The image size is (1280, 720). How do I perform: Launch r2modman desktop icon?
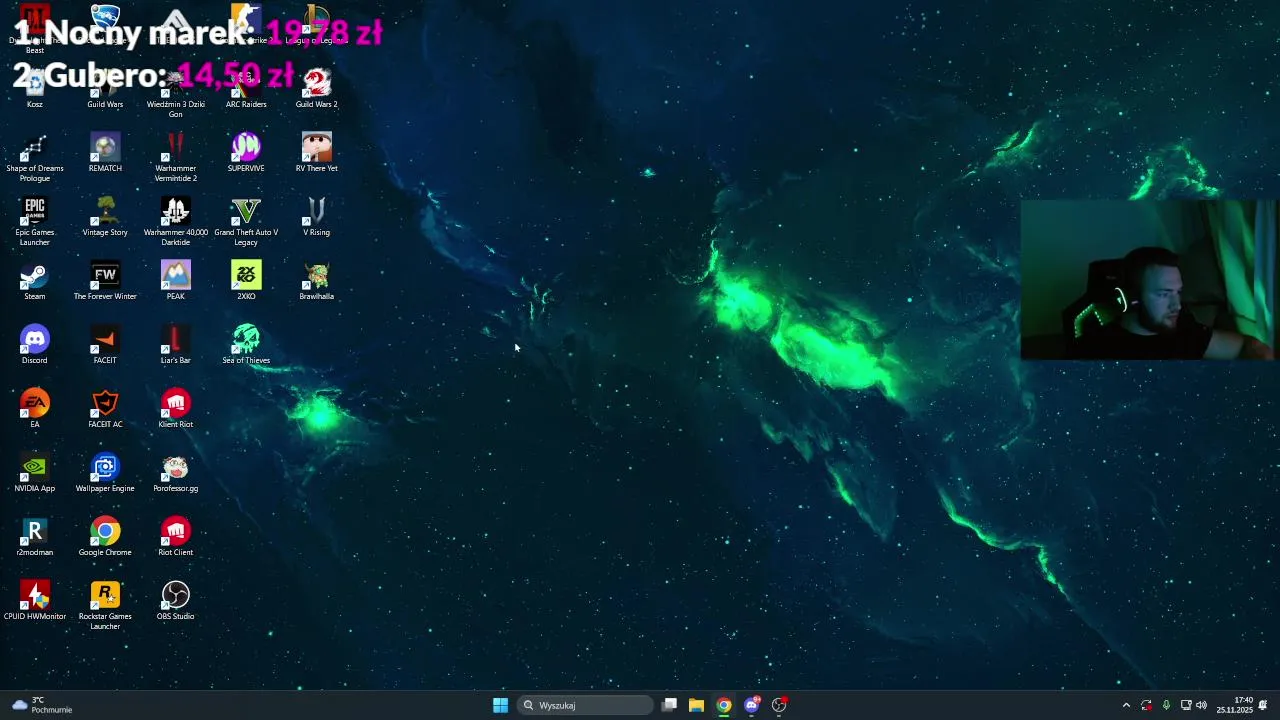point(35,536)
